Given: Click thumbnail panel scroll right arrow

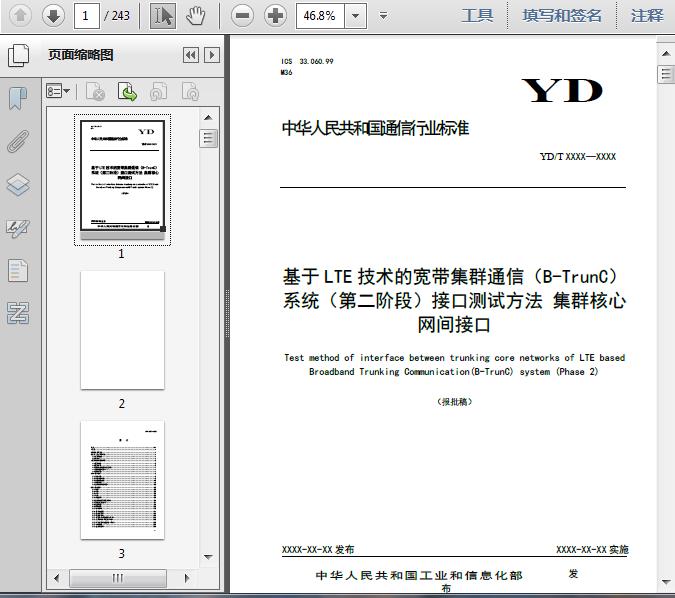Looking at the screenshot, I should coord(187,578).
